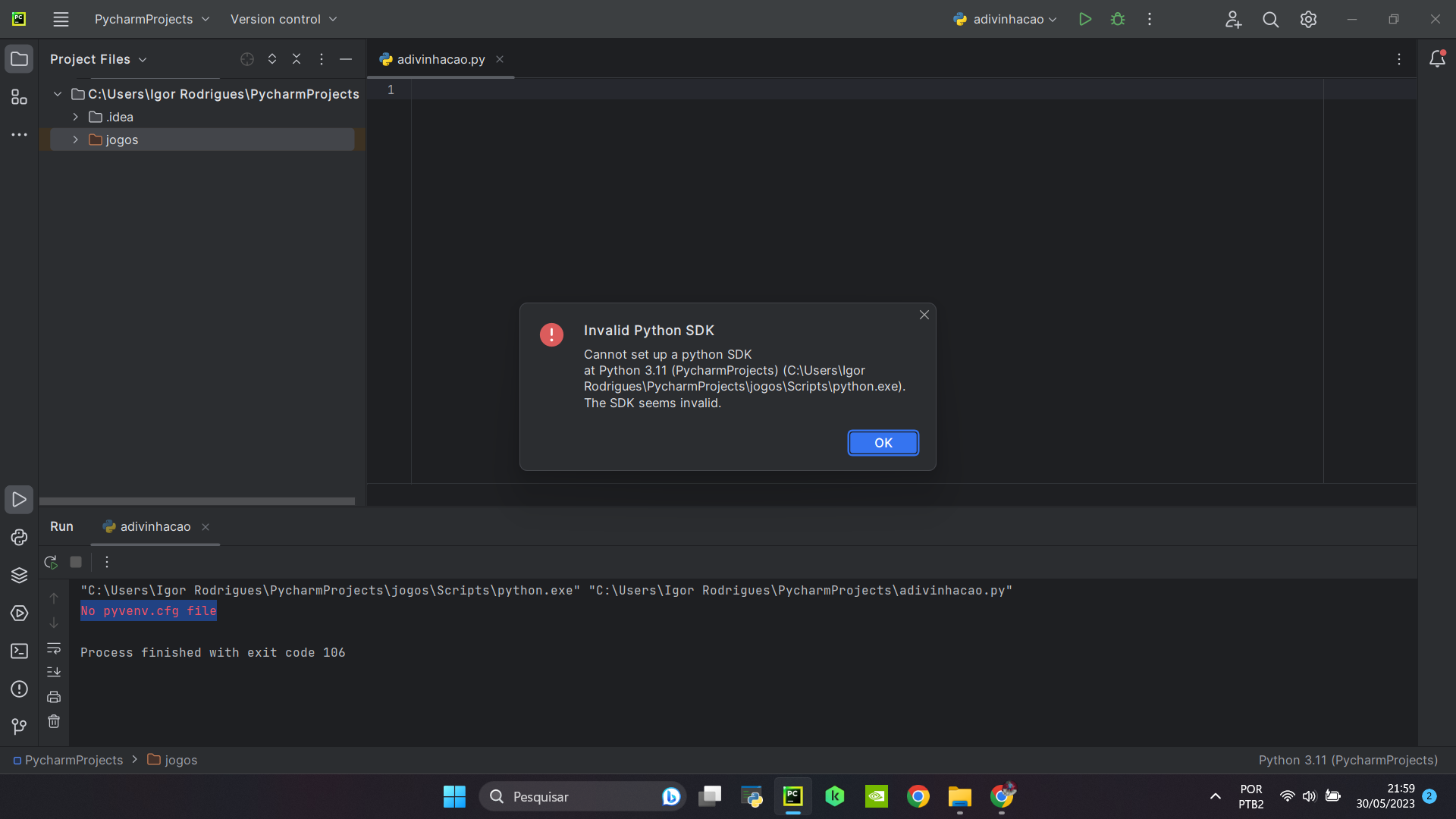Viewport: 1456px width, 819px height.
Task: Expand the .idea folder
Action: [76, 117]
